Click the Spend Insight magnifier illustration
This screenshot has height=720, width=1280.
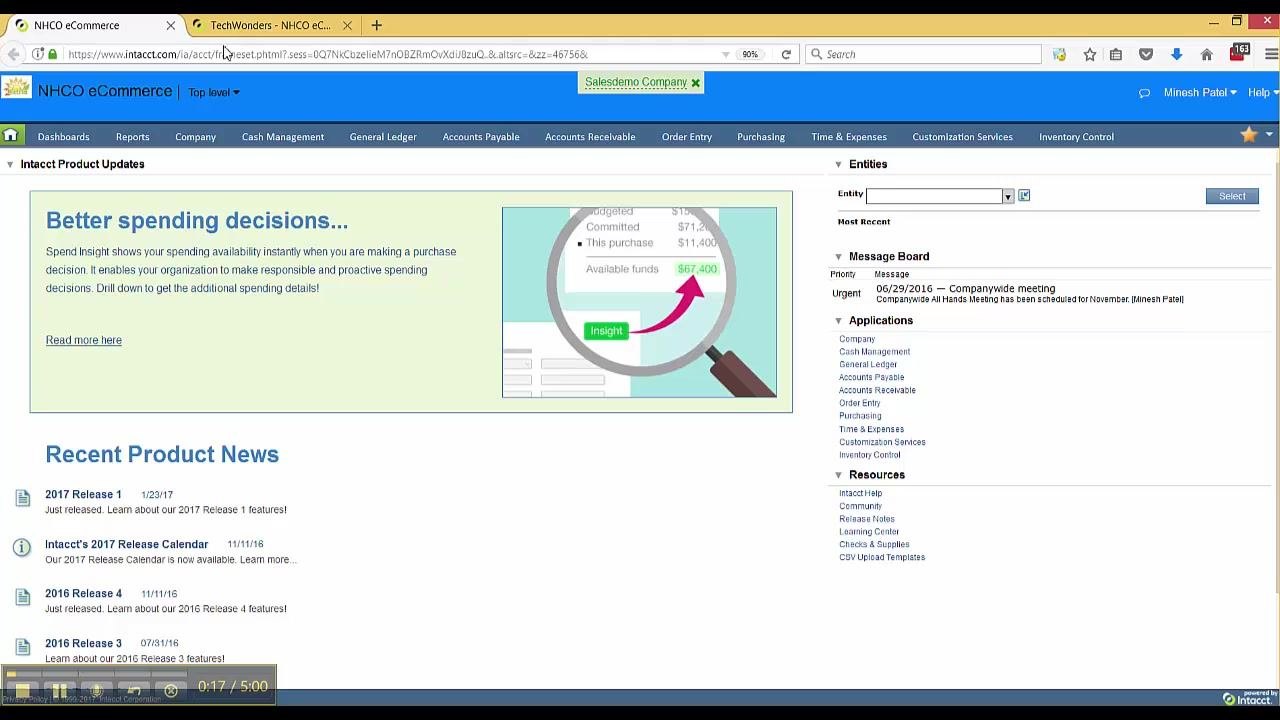click(x=639, y=302)
